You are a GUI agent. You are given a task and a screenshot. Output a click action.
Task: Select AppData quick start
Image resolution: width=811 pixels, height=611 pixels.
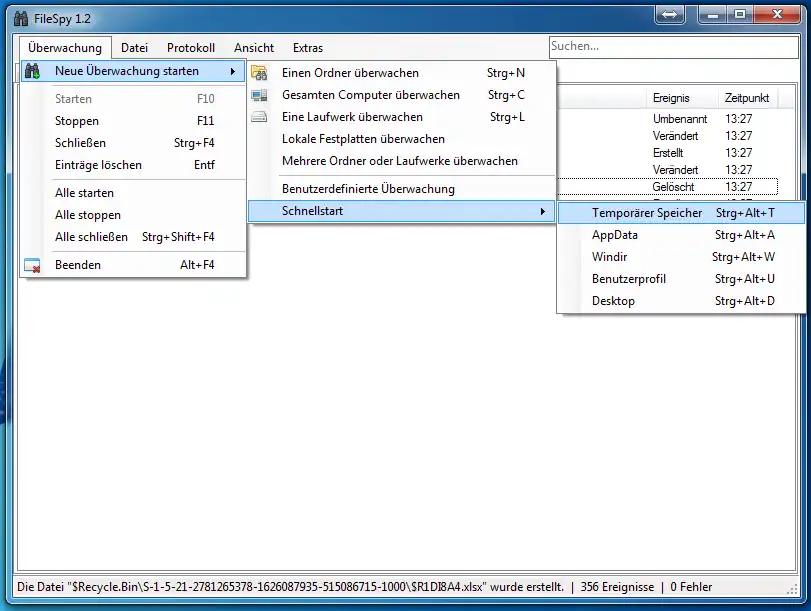click(x=681, y=235)
